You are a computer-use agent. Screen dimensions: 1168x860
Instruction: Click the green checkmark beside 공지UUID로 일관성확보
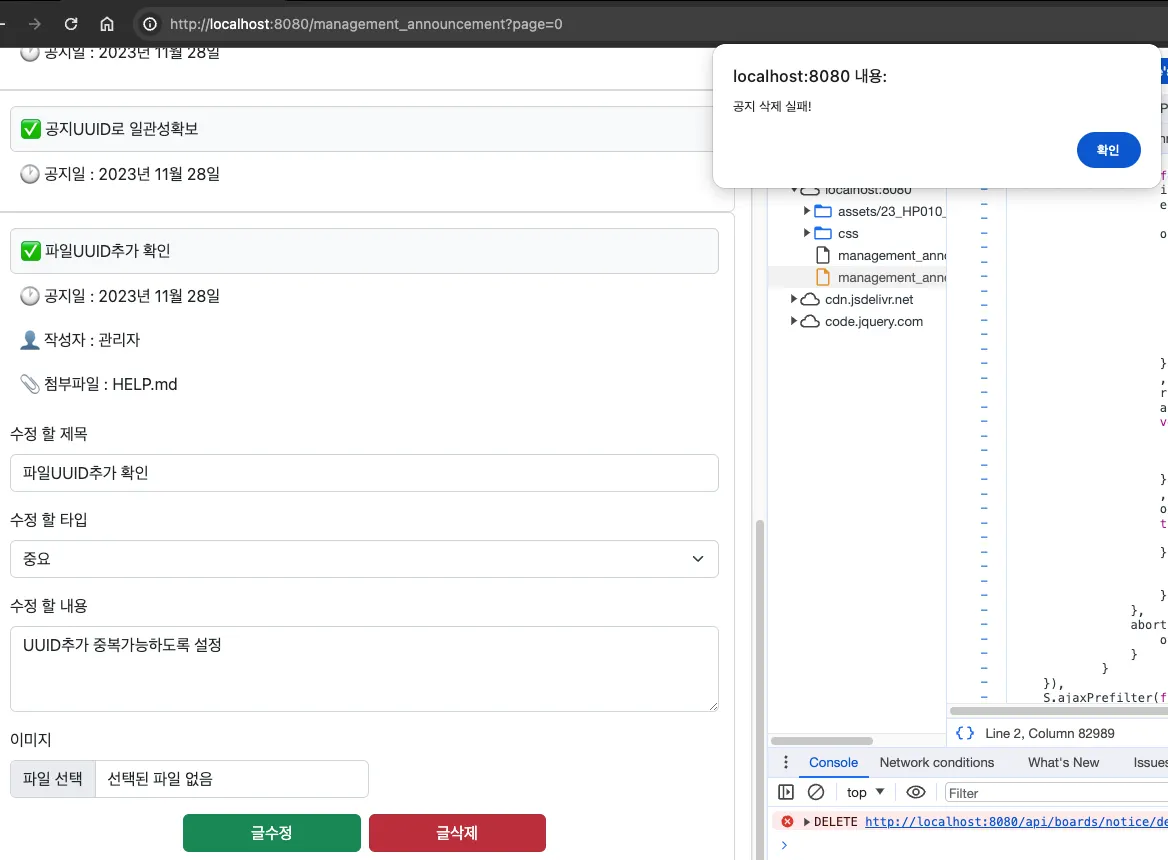pos(31,129)
